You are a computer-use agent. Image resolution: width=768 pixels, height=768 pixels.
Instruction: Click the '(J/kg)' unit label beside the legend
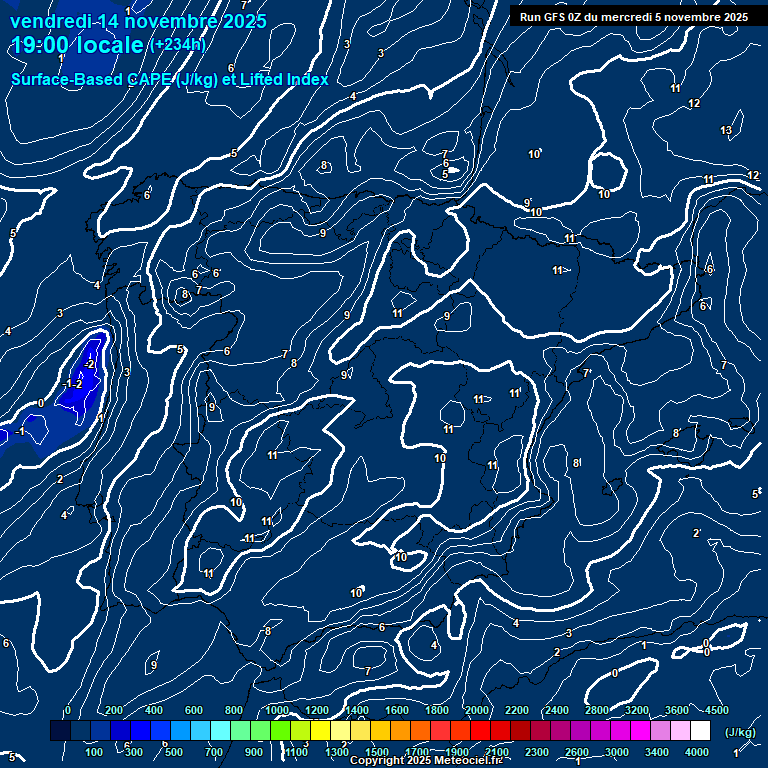click(x=739, y=732)
